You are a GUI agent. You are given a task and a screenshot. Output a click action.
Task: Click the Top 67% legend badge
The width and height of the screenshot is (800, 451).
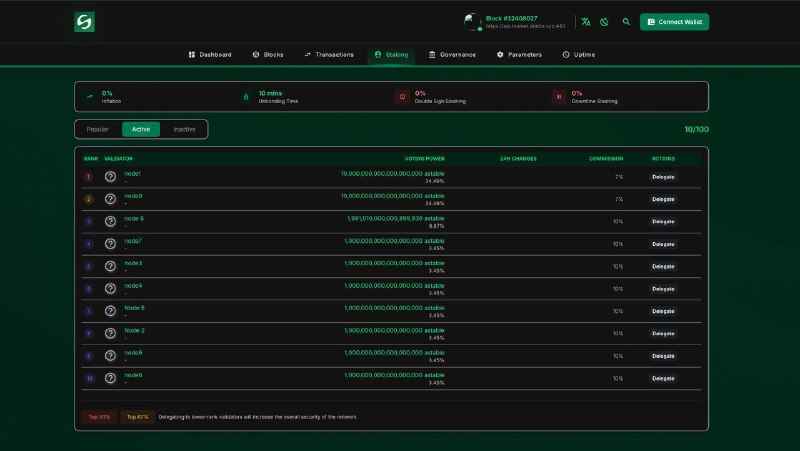click(138, 417)
